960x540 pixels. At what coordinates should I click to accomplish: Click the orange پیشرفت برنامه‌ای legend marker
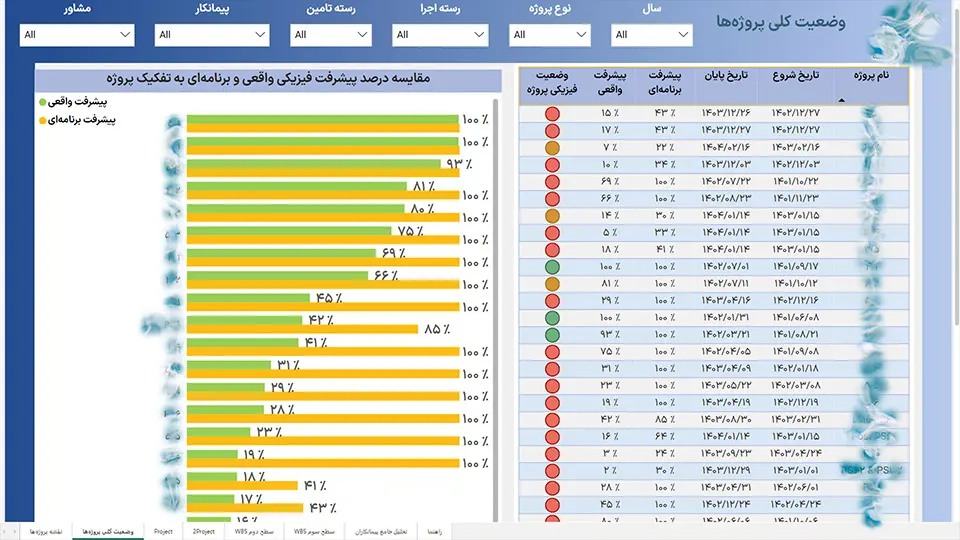click(x=42, y=120)
